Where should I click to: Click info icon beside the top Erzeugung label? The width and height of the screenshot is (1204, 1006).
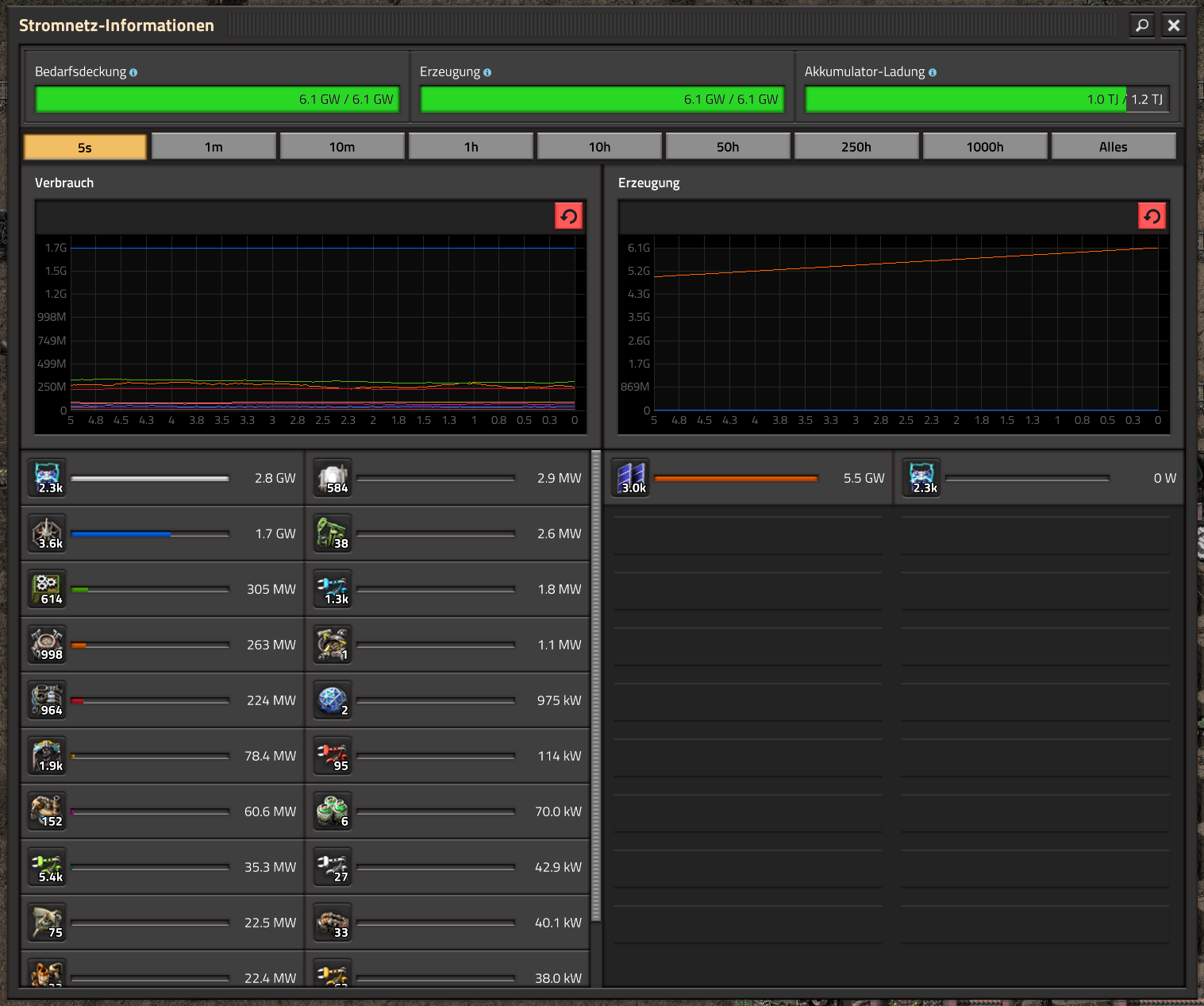487,72
